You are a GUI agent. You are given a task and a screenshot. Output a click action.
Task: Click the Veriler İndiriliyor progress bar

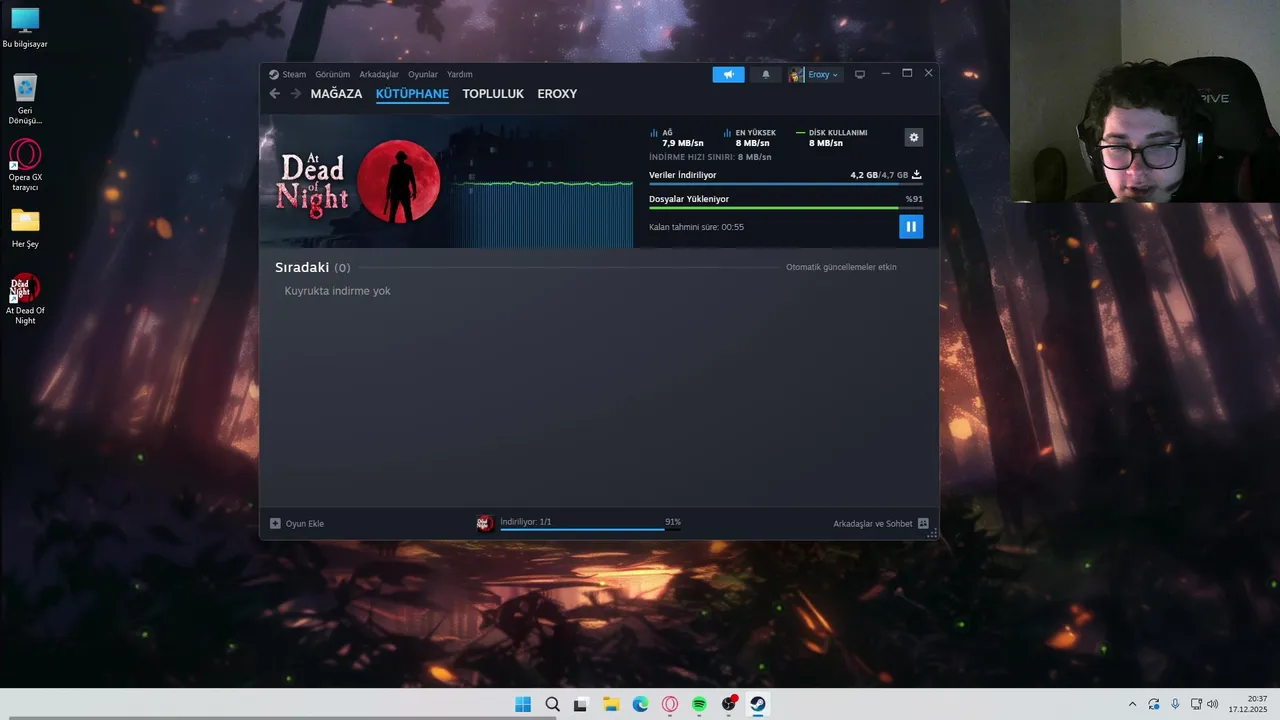(x=785, y=184)
